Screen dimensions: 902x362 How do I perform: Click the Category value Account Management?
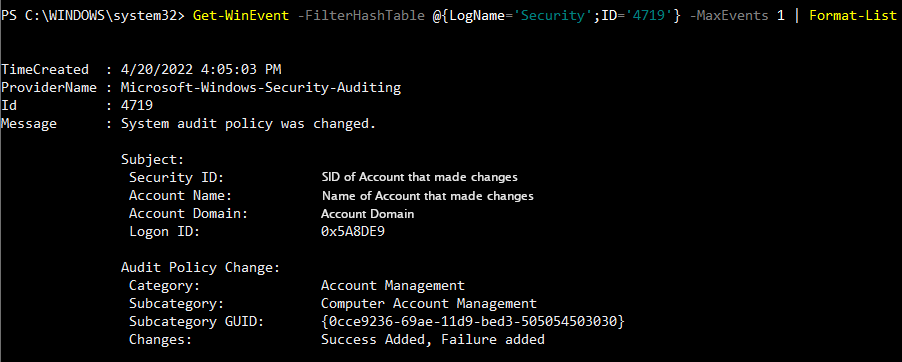[393, 285]
